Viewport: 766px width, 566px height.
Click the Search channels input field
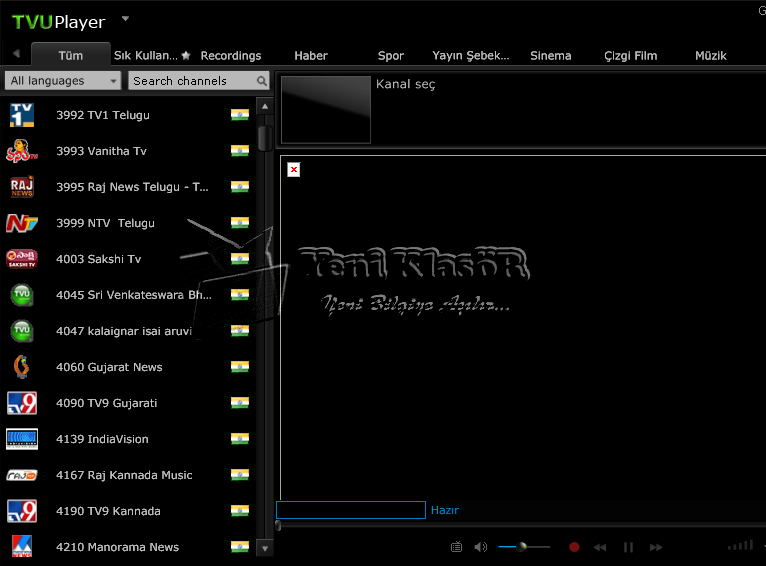point(190,81)
